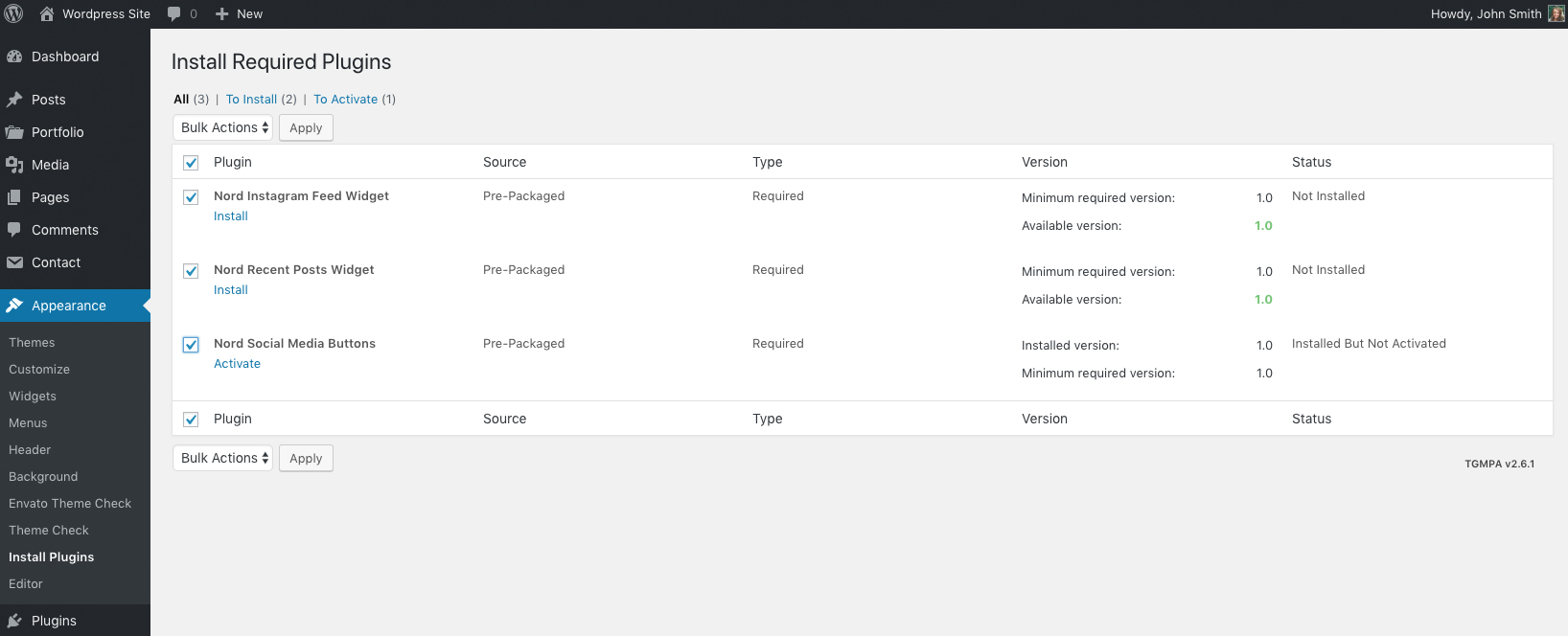Screen dimensions: 1568x636
Task: Click the bottom Apply button
Action: (x=306, y=458)
